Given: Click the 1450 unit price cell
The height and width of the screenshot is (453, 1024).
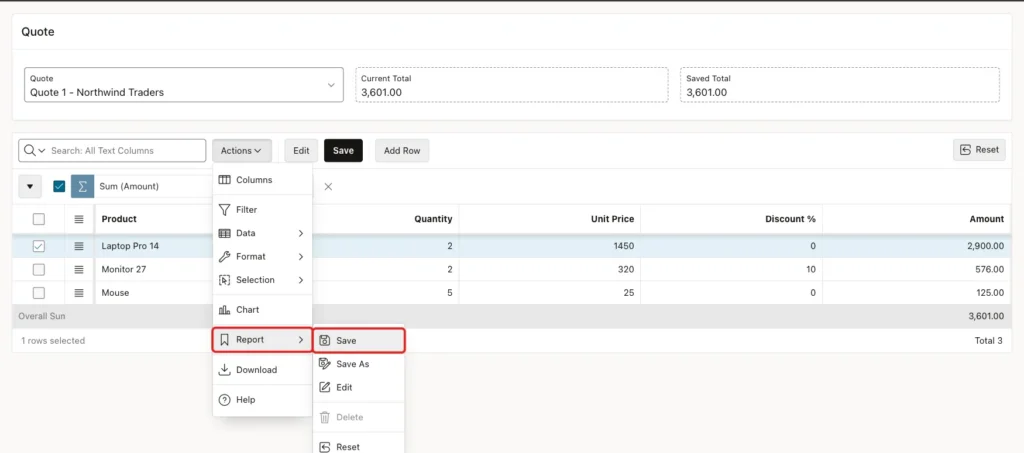Looking at the screenshot, I should pos(550,246).
